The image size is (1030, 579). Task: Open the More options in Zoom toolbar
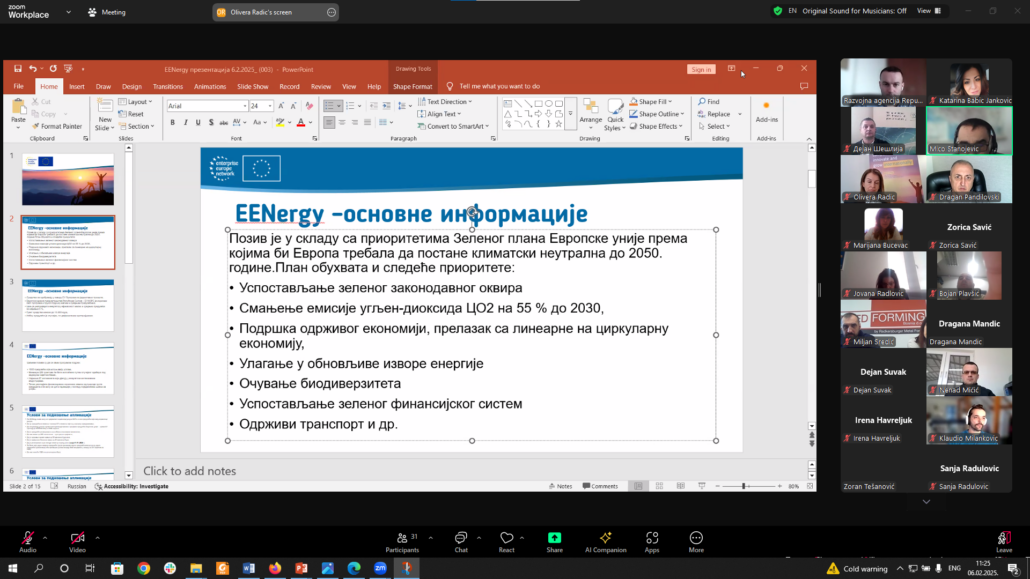696,542
